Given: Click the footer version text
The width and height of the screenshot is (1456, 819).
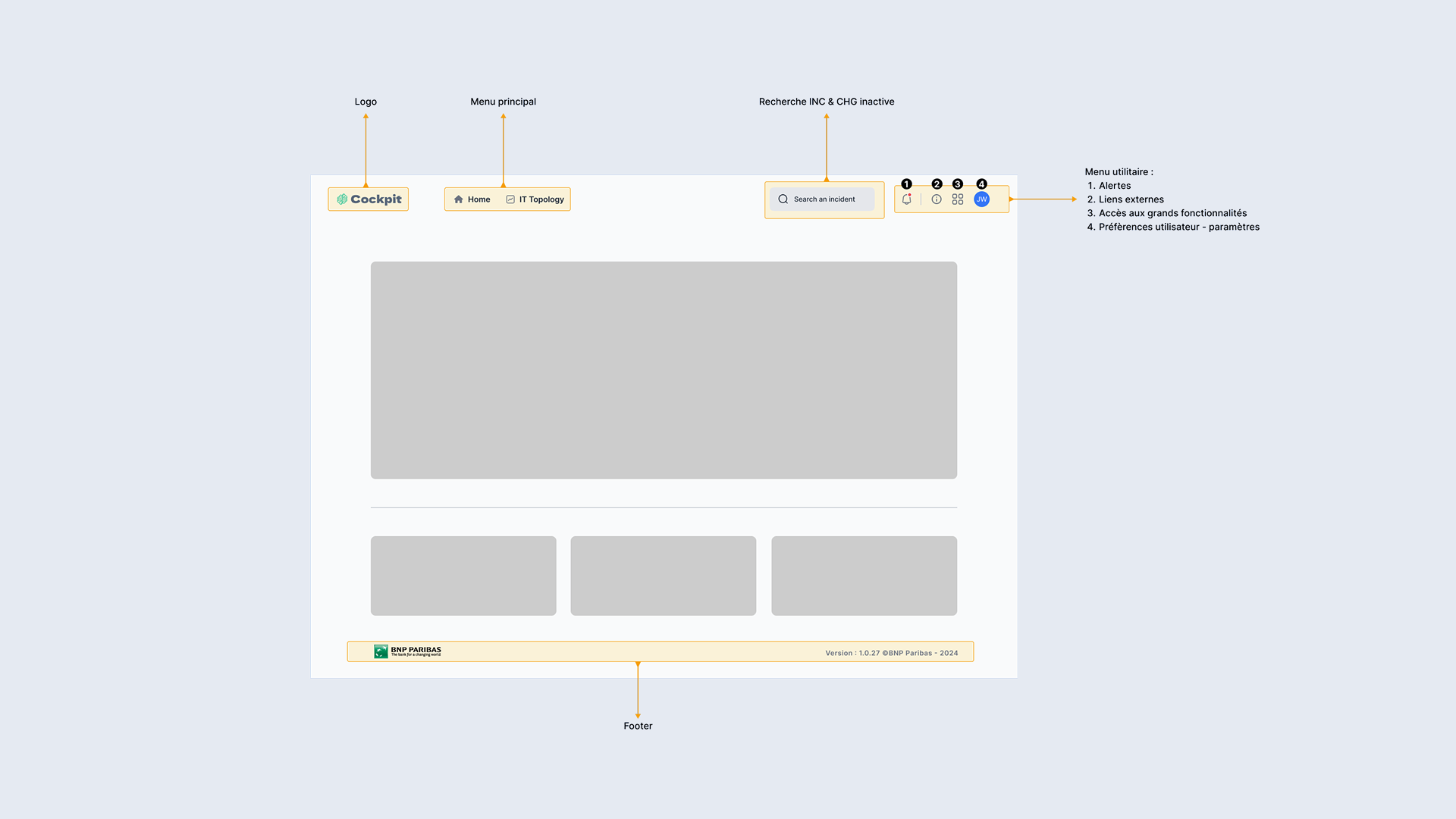Looking at the screenshot, I should point(891,653).
